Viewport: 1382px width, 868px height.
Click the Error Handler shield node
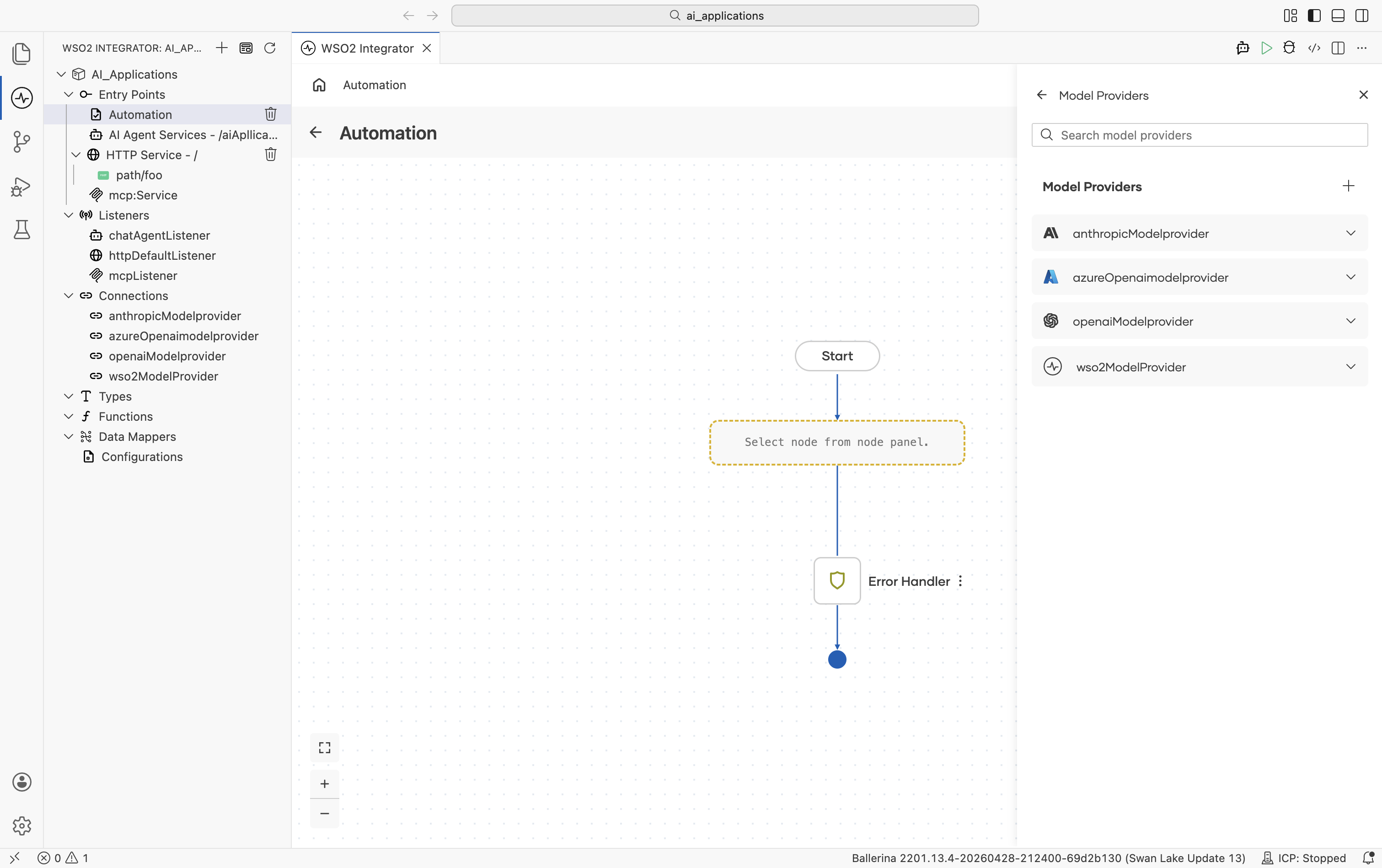[837, 580]
